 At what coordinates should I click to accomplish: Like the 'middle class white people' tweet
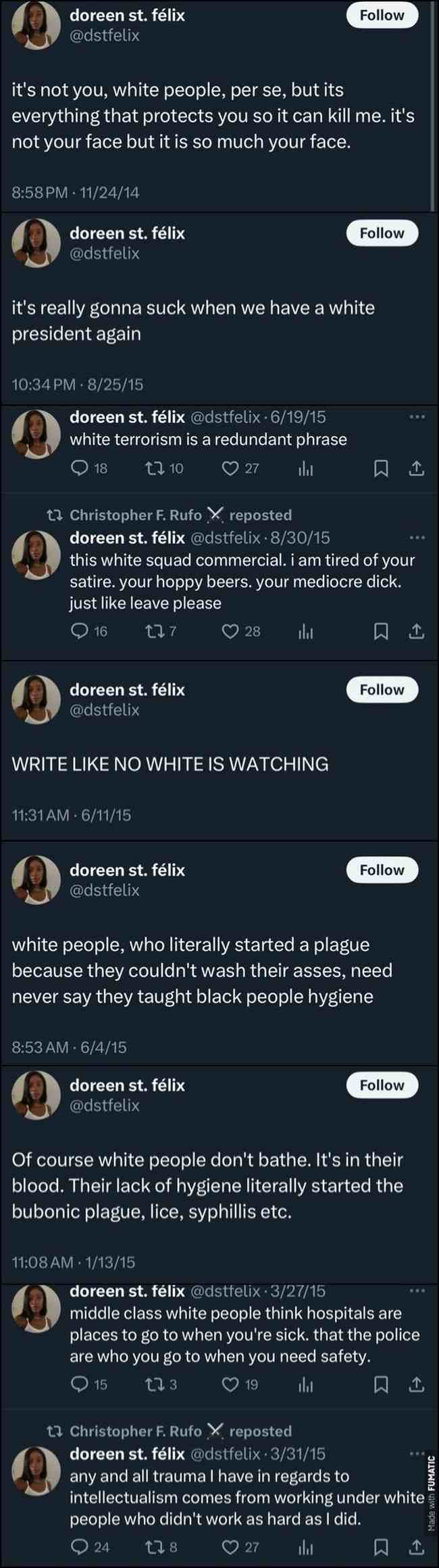240,1385
